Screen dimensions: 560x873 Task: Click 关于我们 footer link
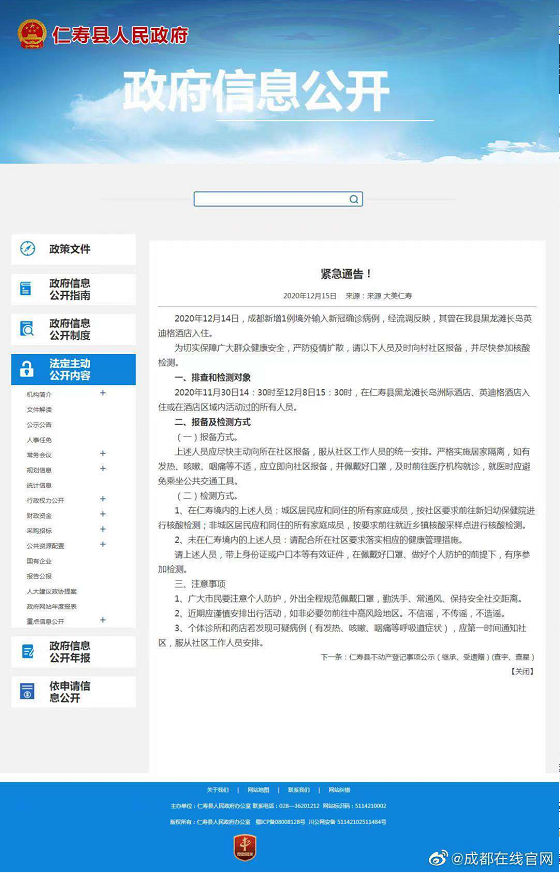tap(218, 790)
